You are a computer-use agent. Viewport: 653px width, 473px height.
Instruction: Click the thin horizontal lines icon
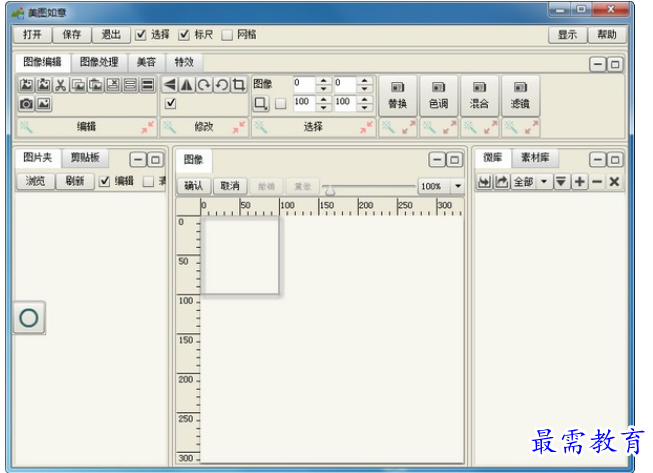(x=130, y=85)
